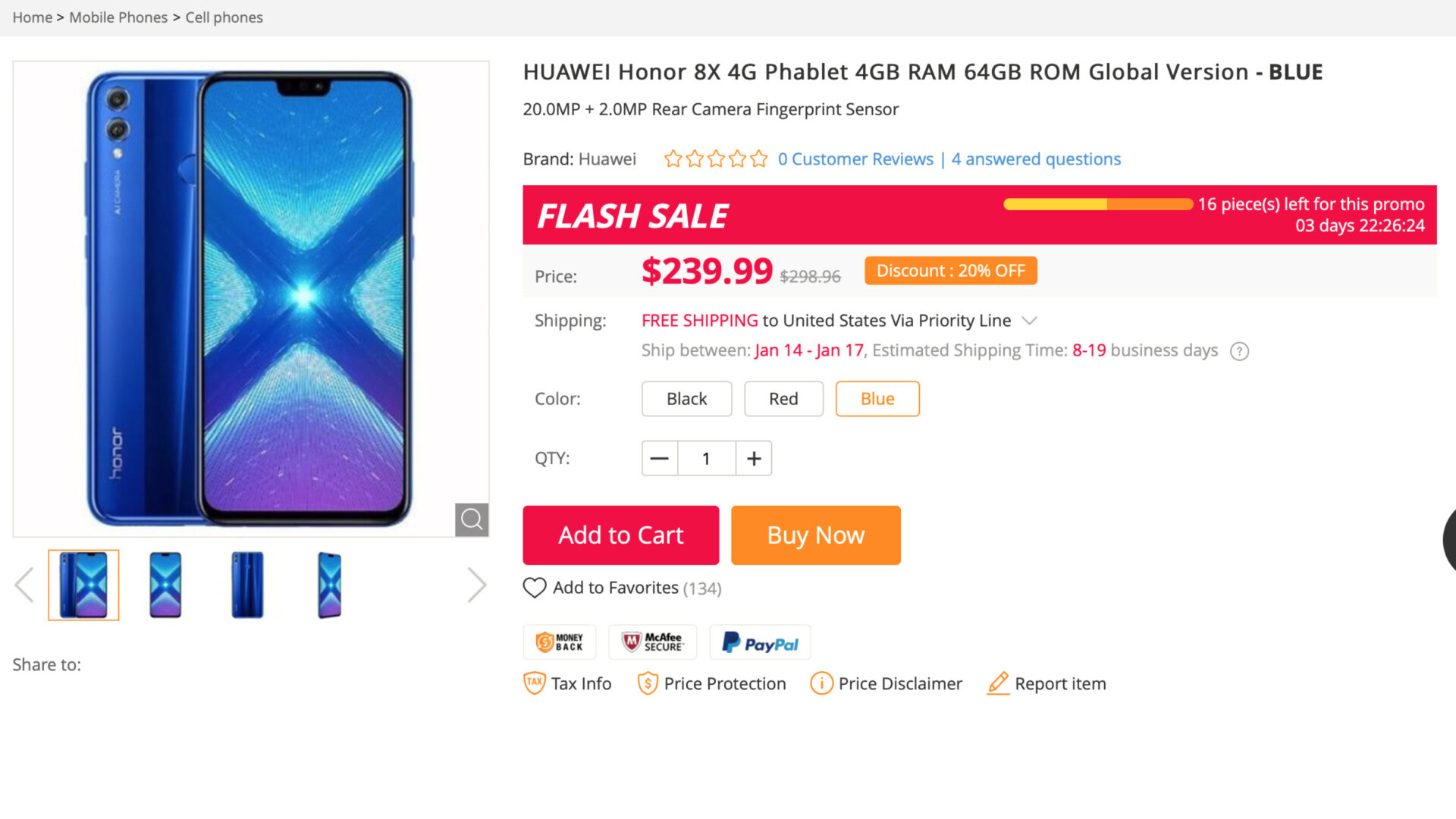Viewport: 1456px width, 819px height.
Task: Click the PayPal payment badge
Action: (760, 643)
